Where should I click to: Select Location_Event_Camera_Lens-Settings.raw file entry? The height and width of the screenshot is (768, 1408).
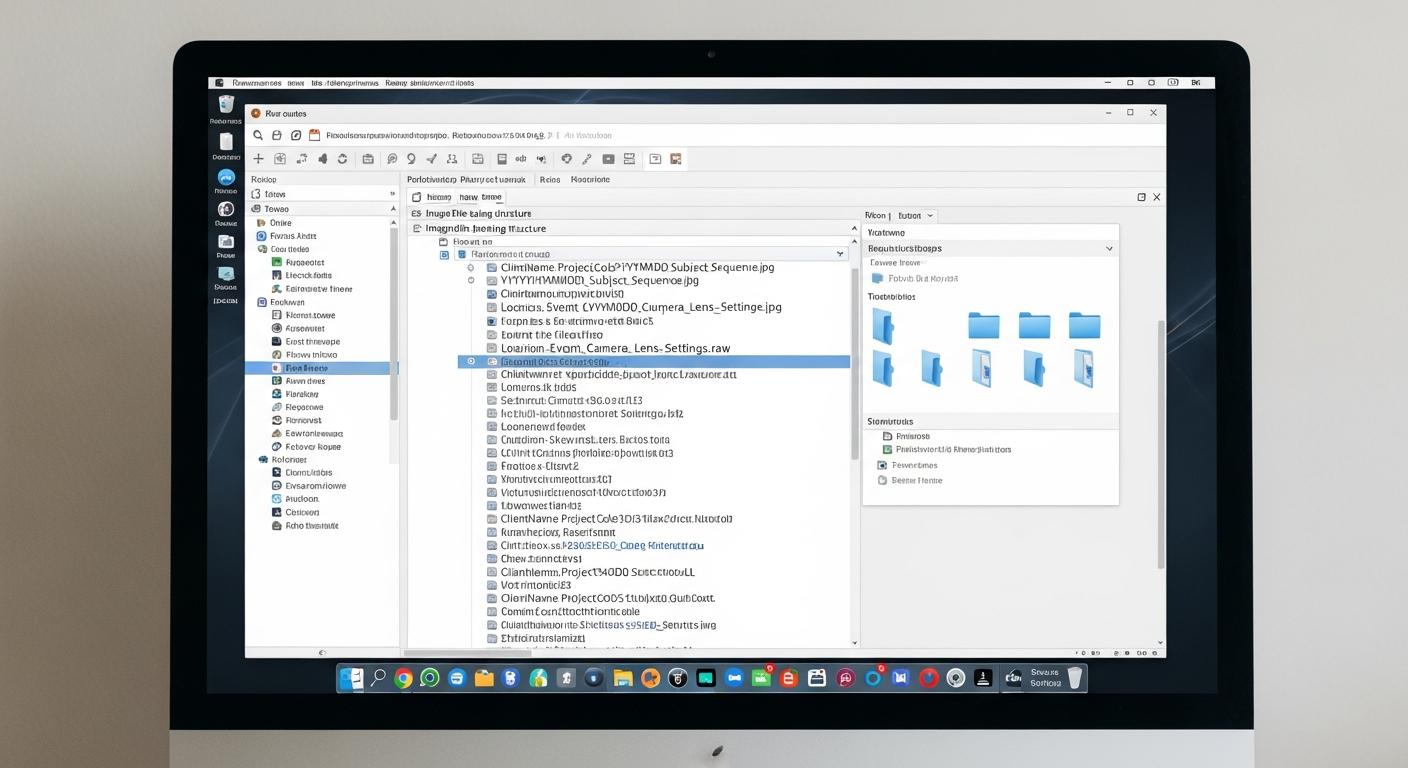pos(615,348)
